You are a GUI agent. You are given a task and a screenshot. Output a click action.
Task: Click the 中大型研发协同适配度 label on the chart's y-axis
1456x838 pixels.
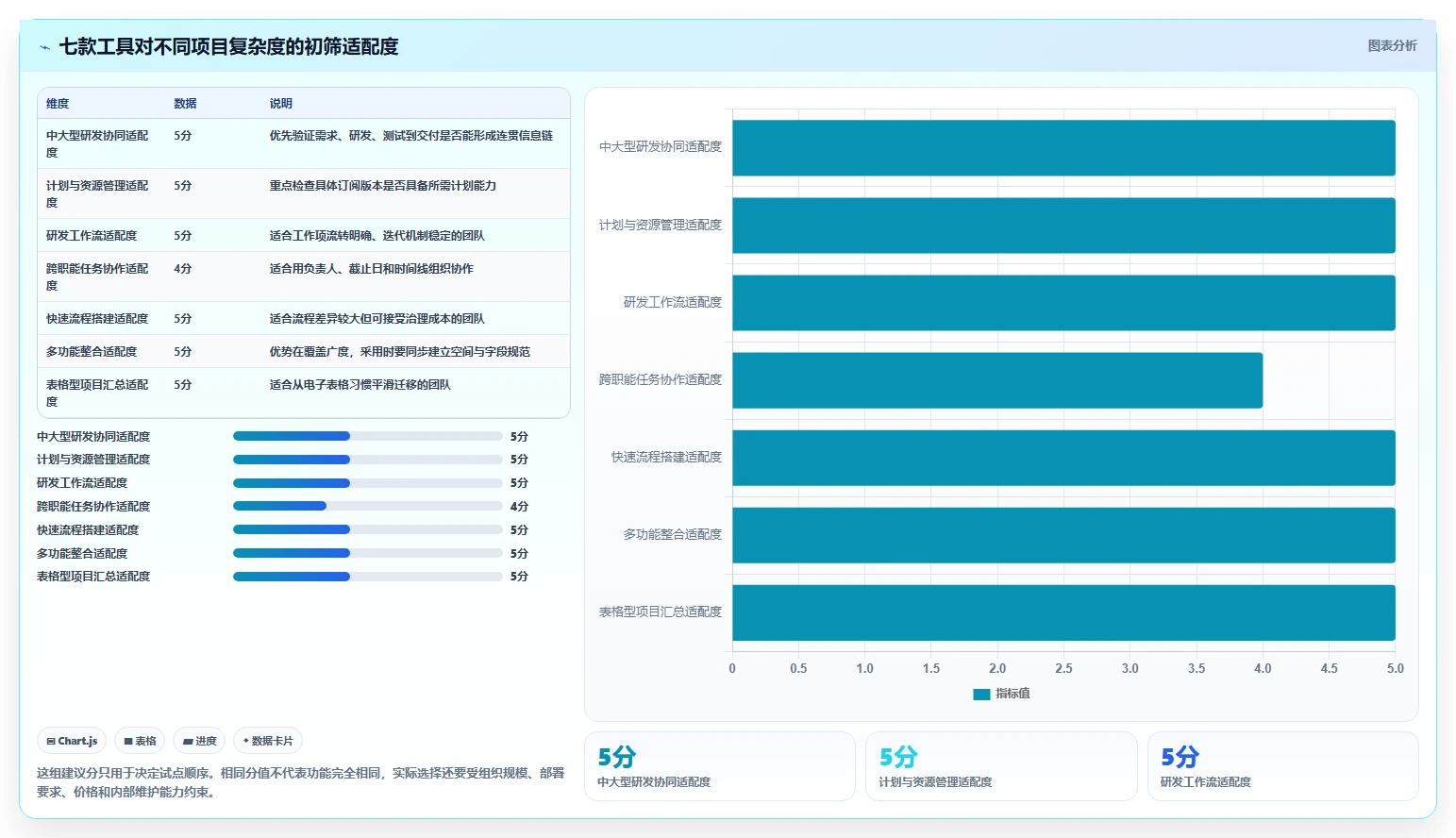661,147
